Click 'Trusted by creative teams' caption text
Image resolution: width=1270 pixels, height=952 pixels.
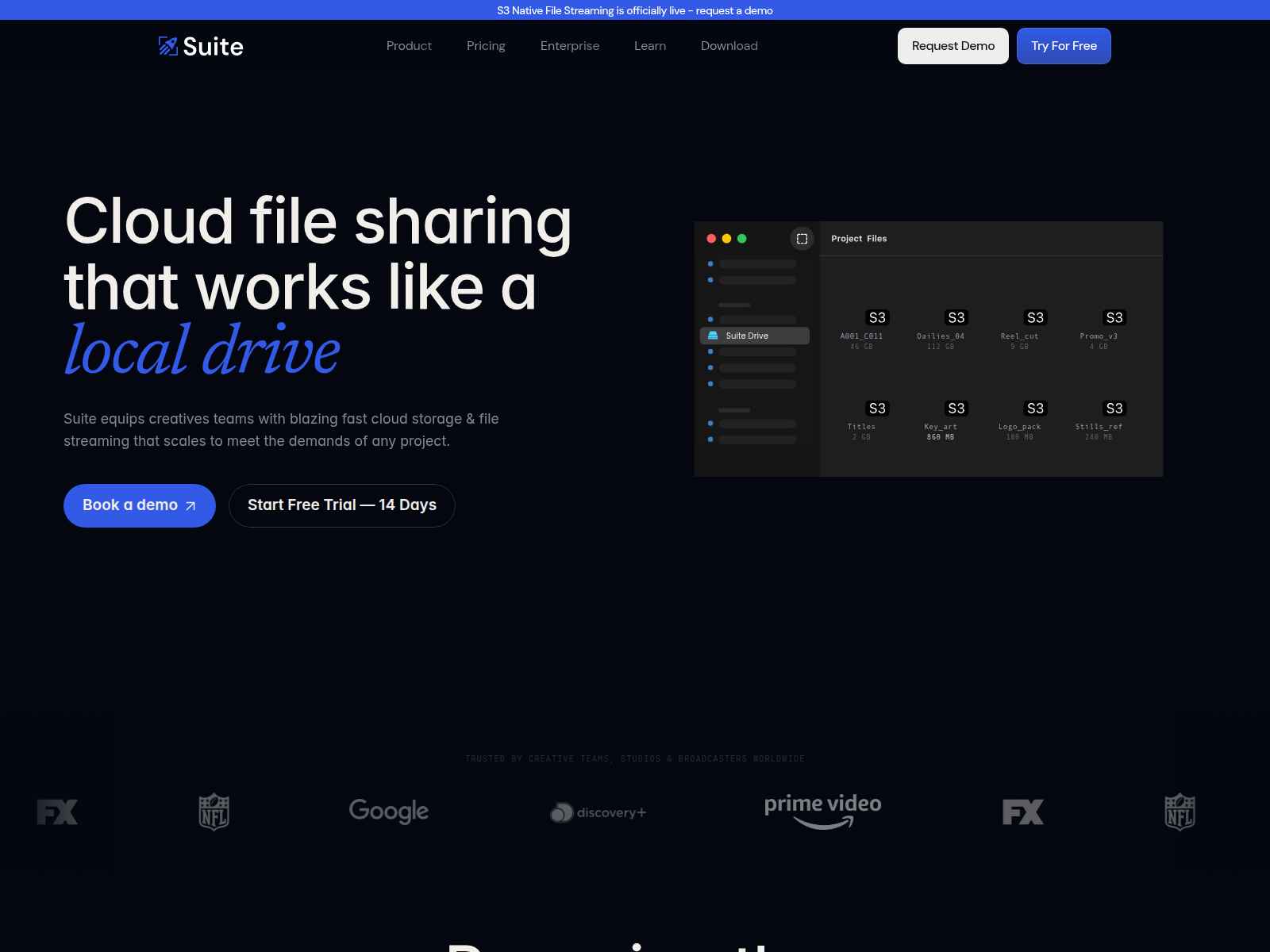(x=635, y=759)
